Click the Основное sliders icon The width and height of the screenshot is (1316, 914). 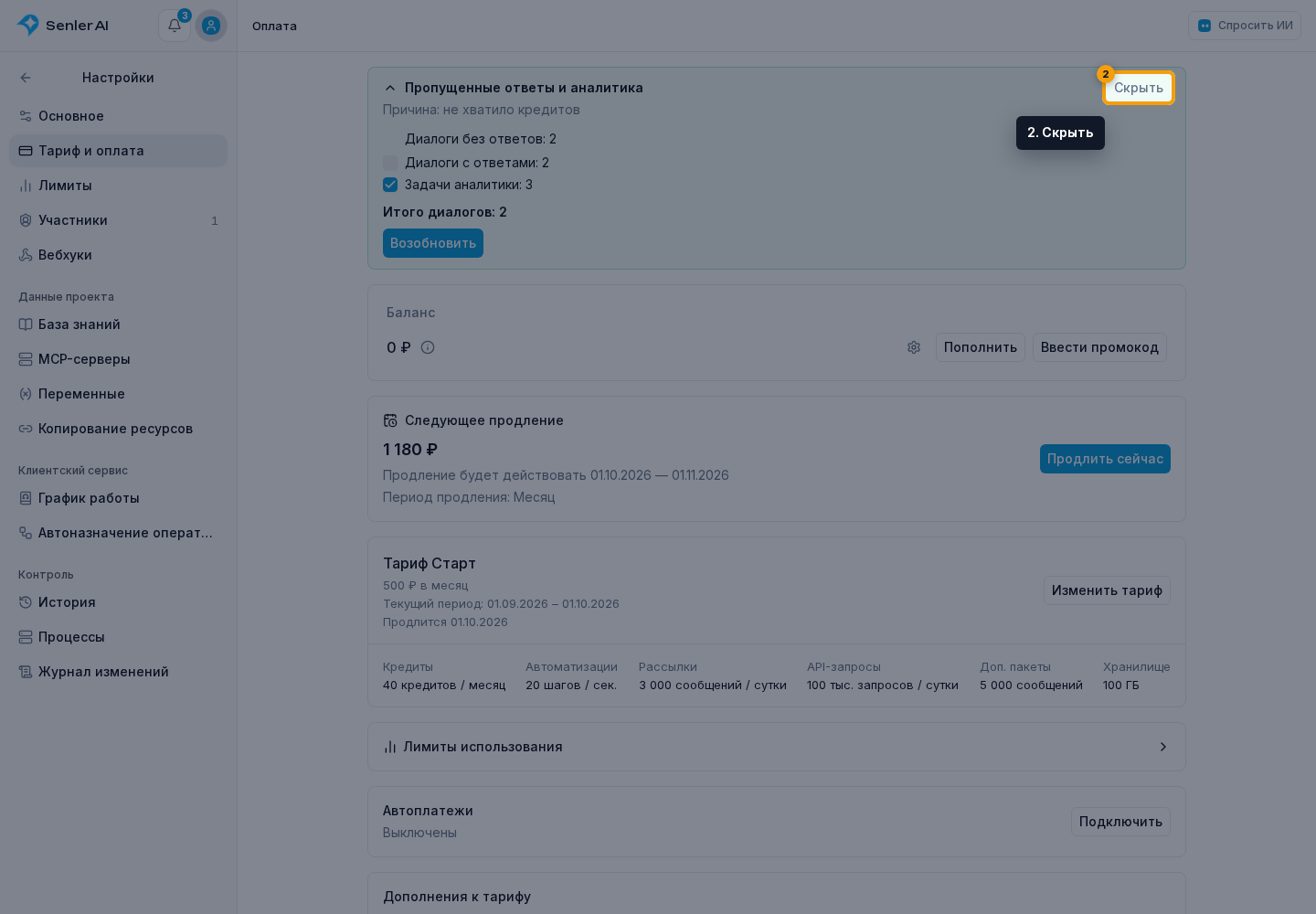[26, 116]
